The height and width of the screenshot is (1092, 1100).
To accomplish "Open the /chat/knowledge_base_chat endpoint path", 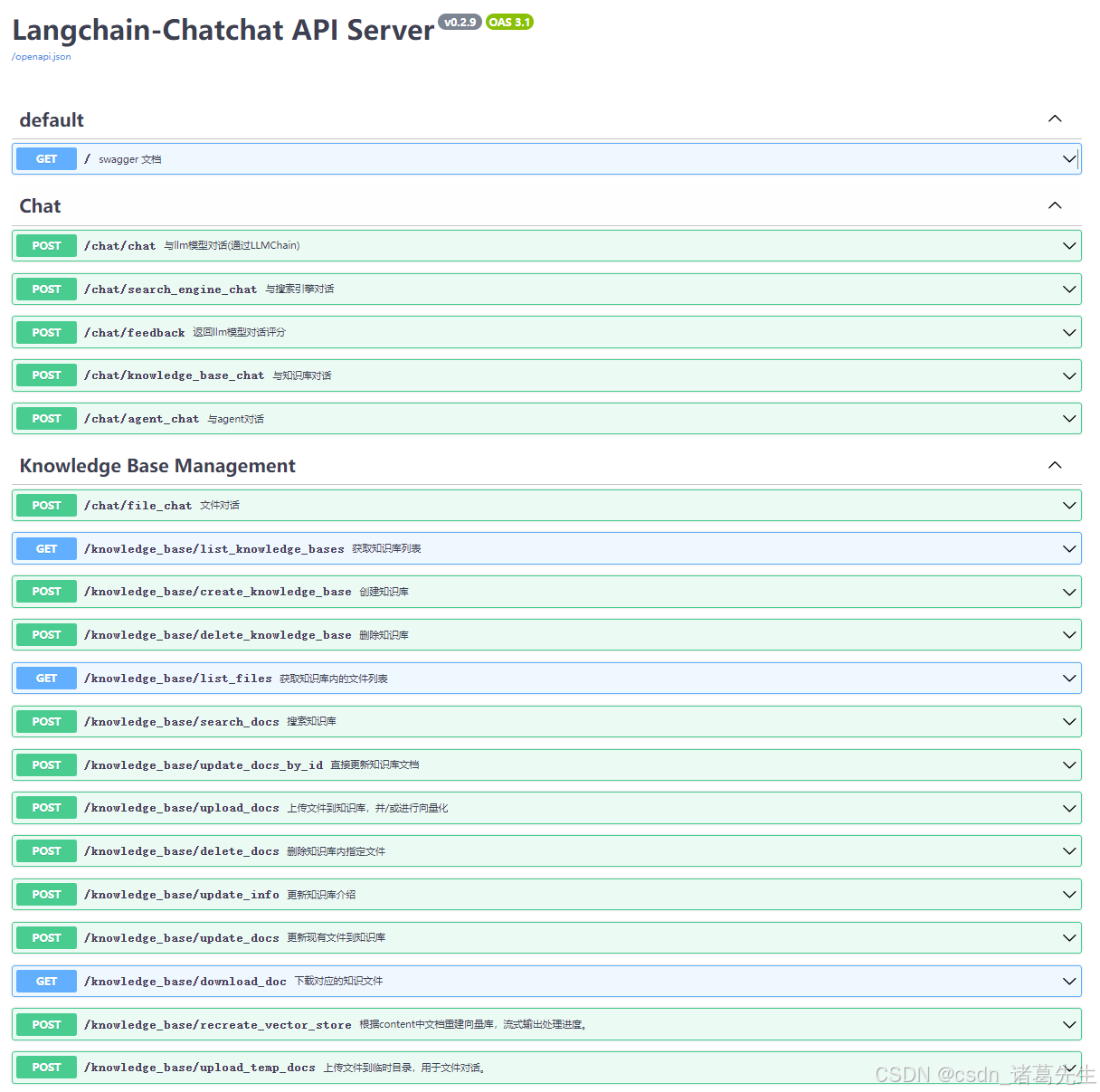I will point(174,375).
